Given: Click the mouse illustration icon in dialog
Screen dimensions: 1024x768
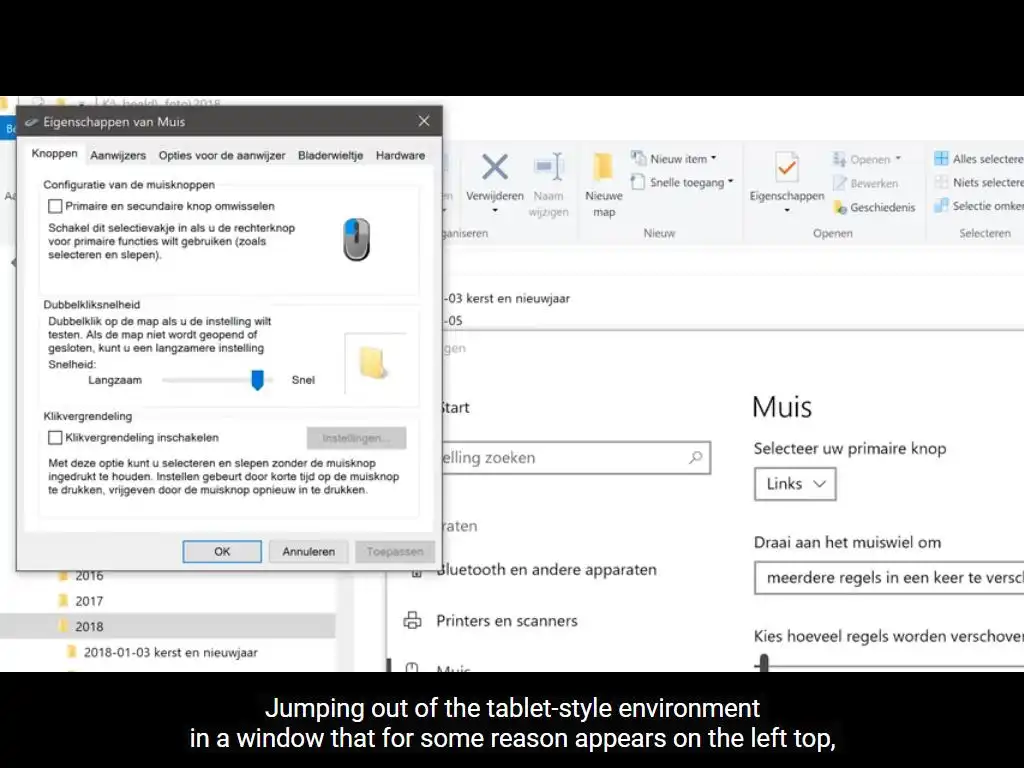Looking at the screenshot, I should 357,240.
